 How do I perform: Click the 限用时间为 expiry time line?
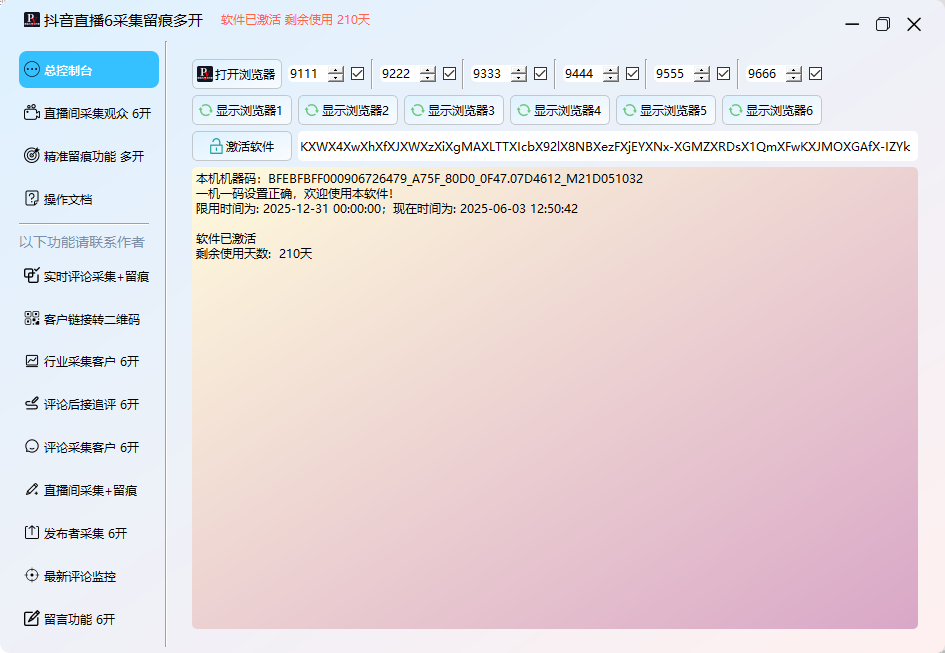click(387, 209)
